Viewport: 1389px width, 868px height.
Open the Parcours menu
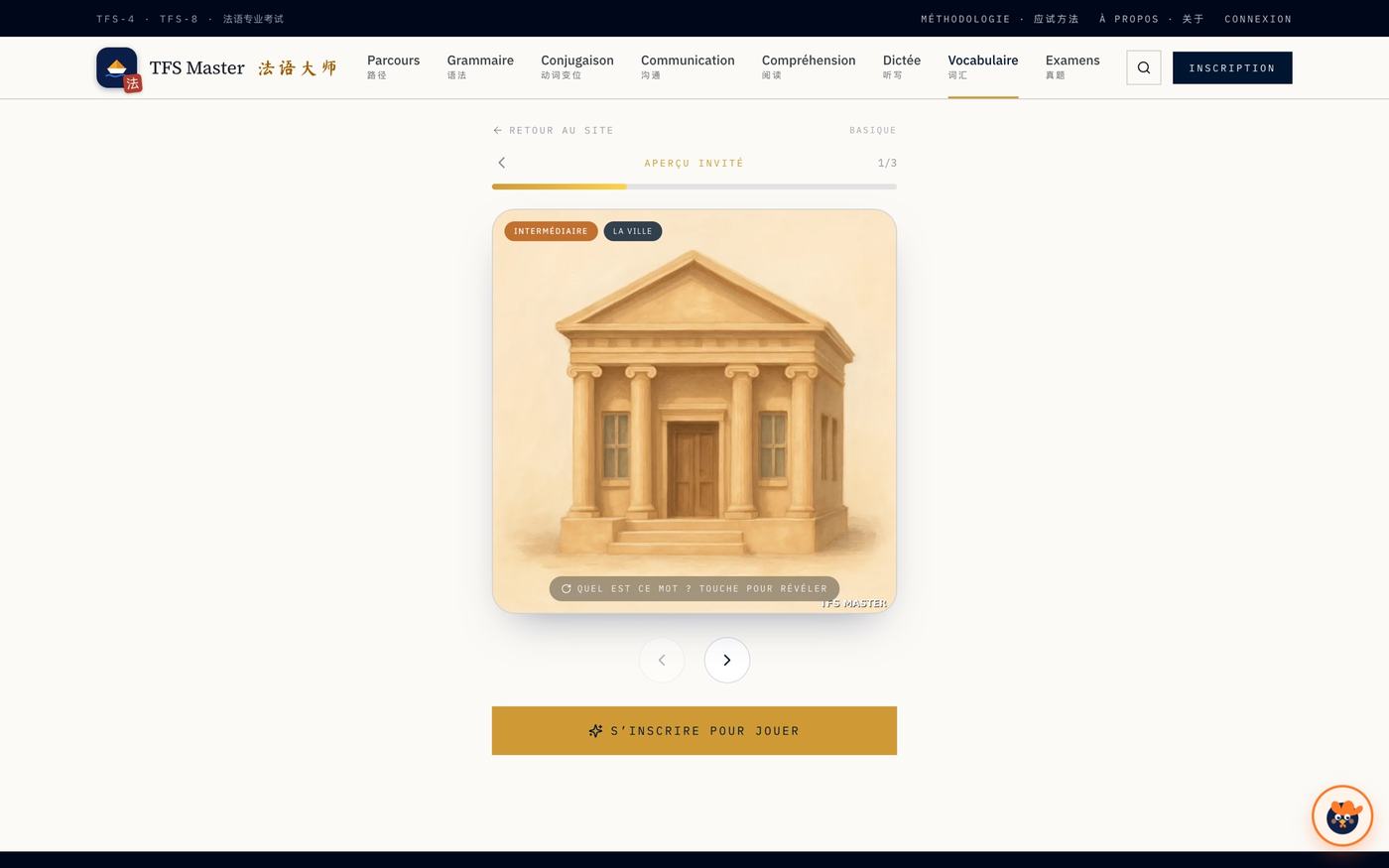click(x=393, y=66)
